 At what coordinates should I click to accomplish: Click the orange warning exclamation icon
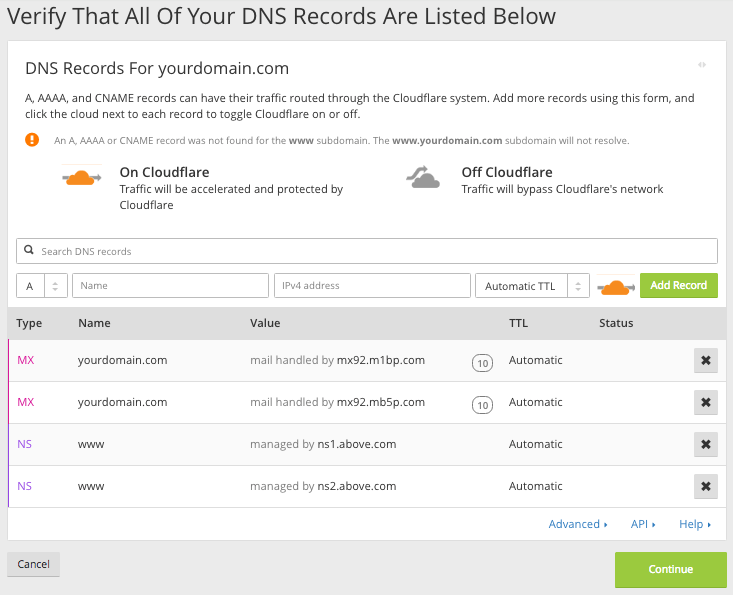(32, 140)
